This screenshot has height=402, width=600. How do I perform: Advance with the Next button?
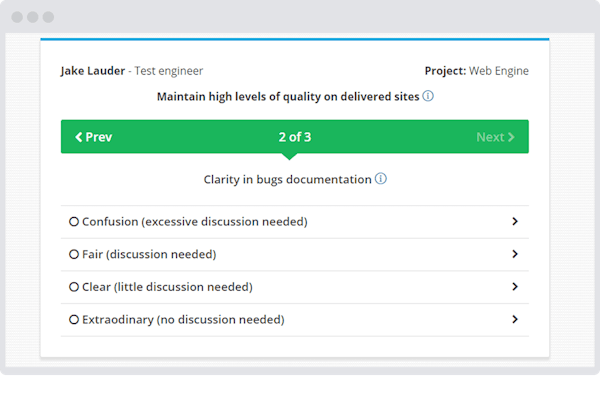click(495, 137)
